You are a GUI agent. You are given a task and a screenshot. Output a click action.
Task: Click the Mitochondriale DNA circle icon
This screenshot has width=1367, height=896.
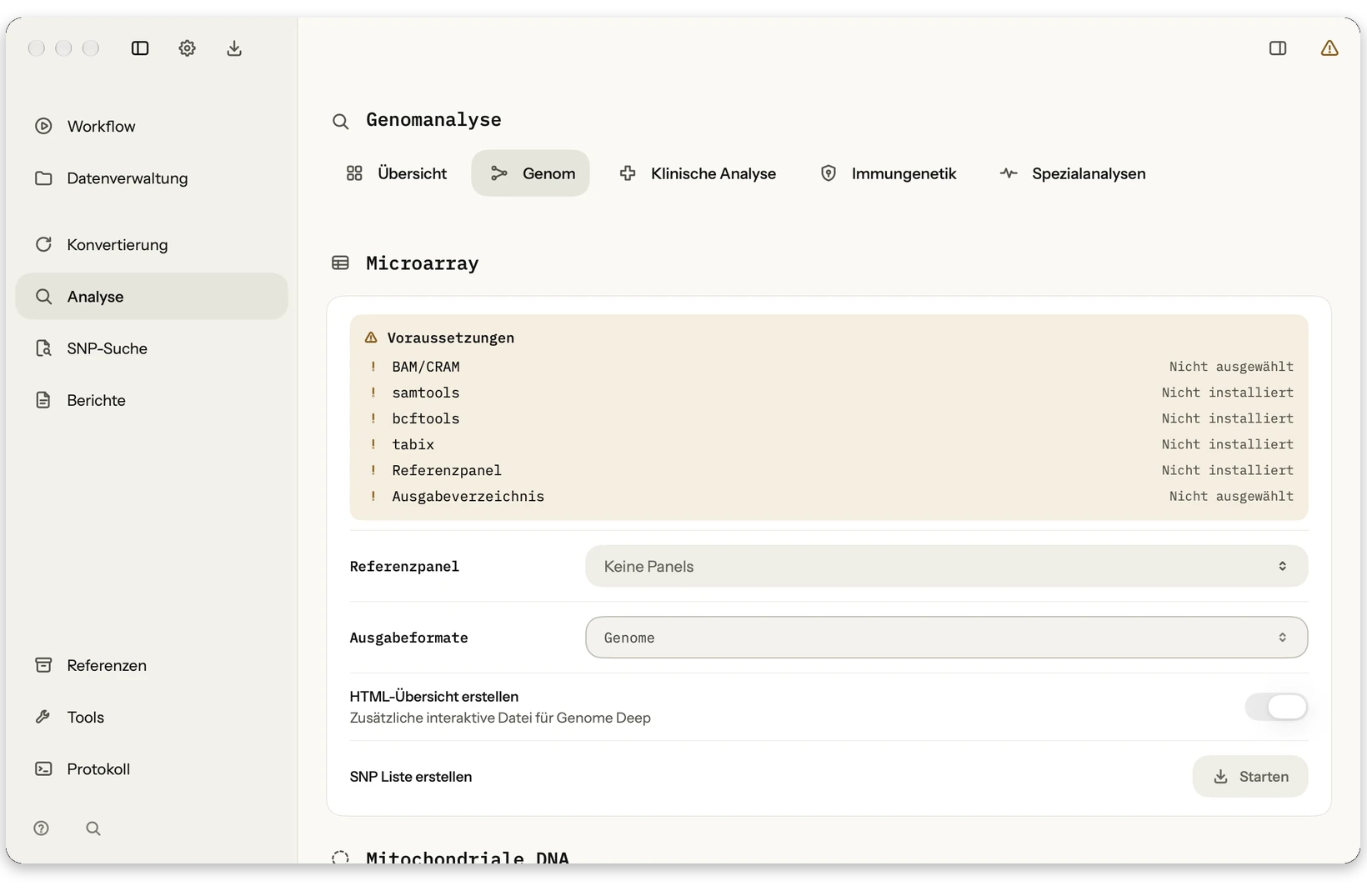click(340, 858)
